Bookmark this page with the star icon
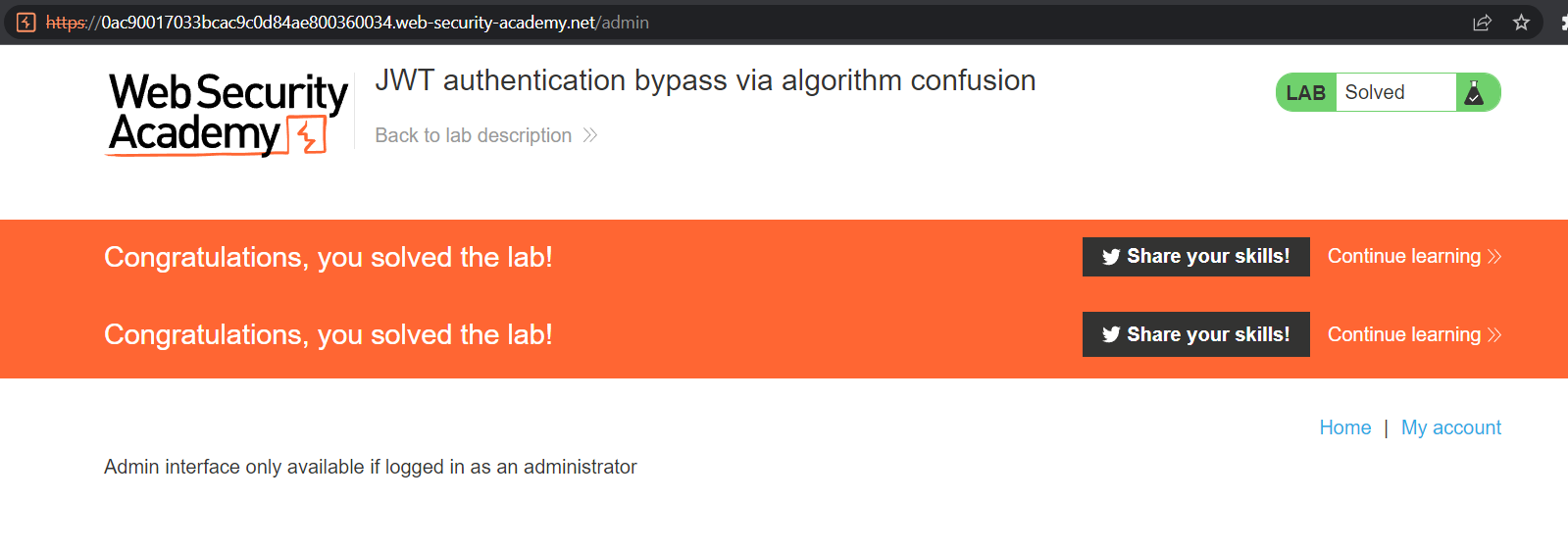Screen dimensions: 1568x552 pos(1521,23)
